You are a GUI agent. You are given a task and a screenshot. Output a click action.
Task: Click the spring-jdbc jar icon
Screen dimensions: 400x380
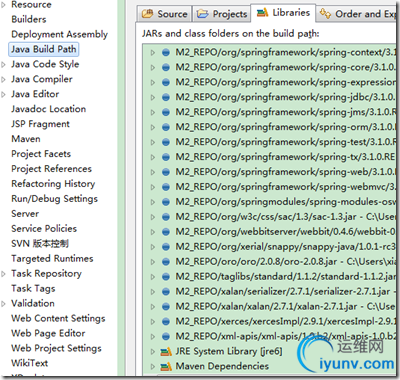[166, 97]
